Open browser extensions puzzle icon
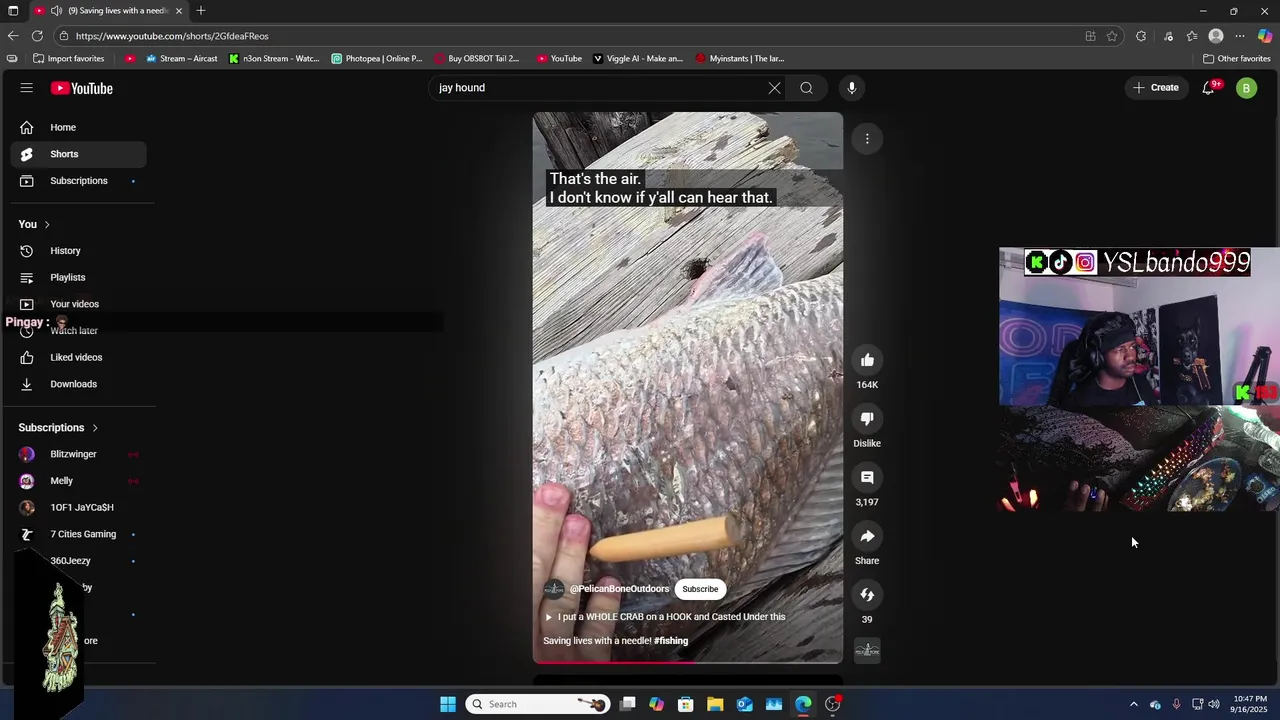1280x720 pixels. (x=1141, y=36)
